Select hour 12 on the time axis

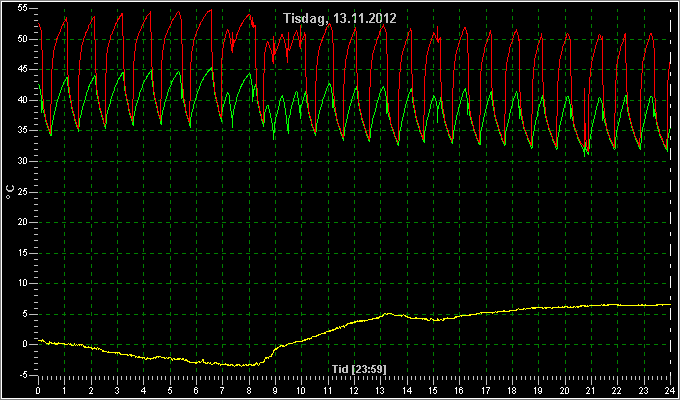click(x=354, y=389)
